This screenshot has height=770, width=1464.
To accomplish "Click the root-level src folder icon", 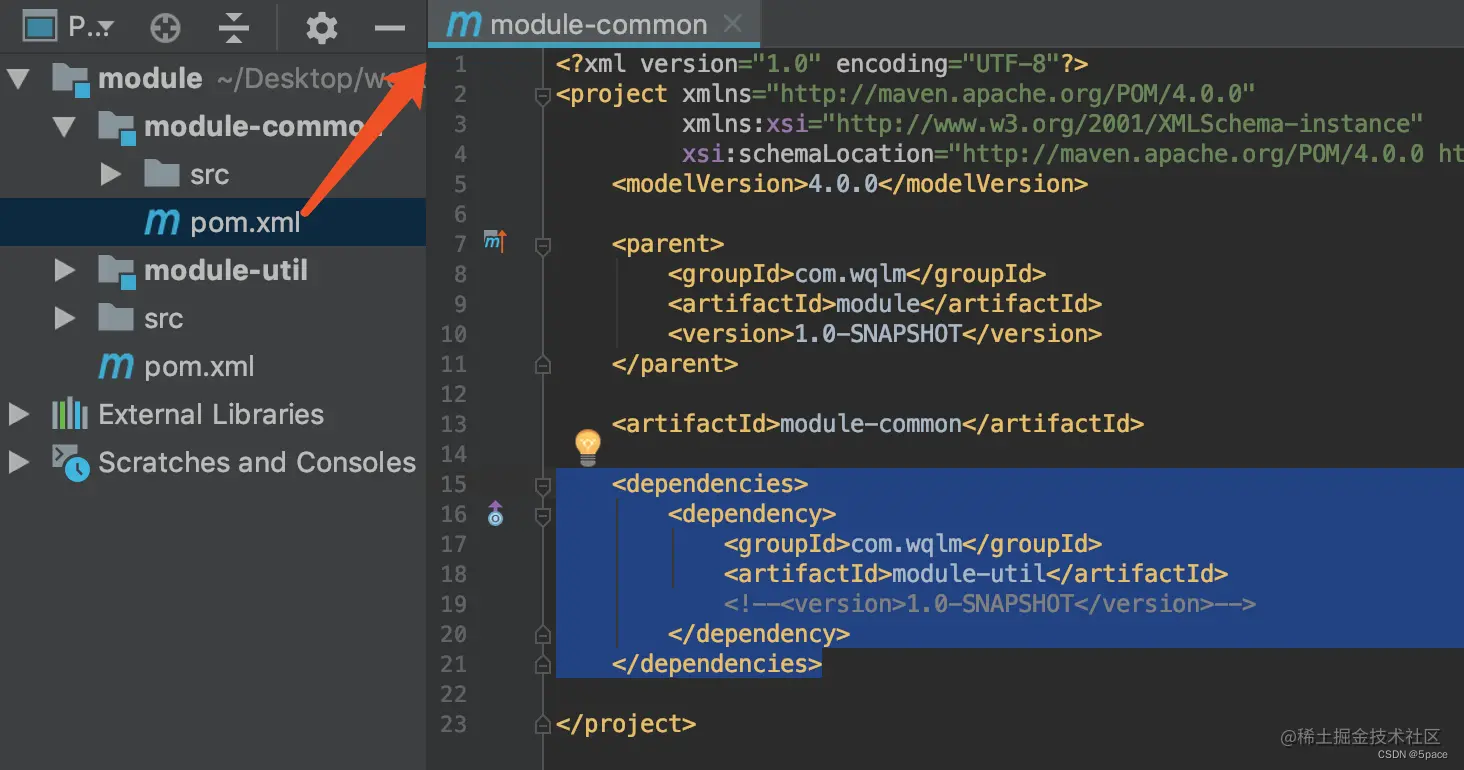I will [x=116, y=318].
